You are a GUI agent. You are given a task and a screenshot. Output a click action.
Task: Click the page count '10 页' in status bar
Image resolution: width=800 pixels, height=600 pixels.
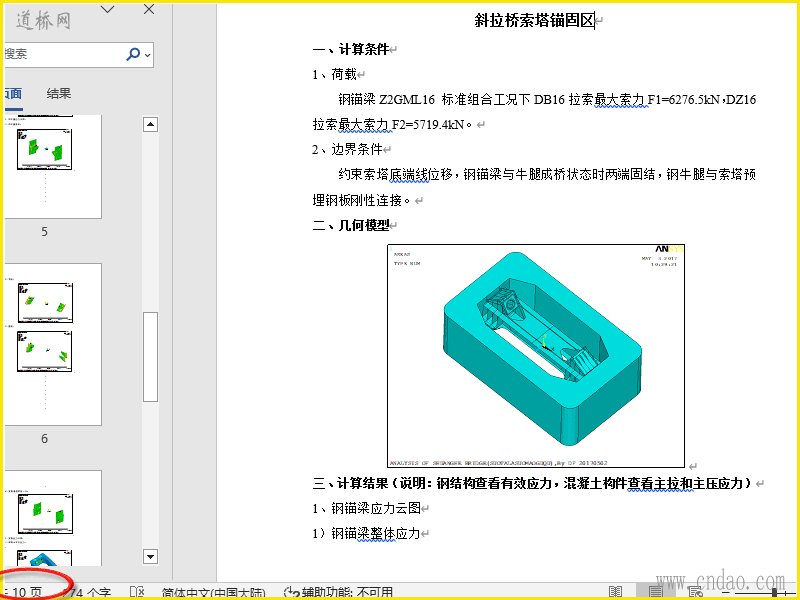(27, 592)
